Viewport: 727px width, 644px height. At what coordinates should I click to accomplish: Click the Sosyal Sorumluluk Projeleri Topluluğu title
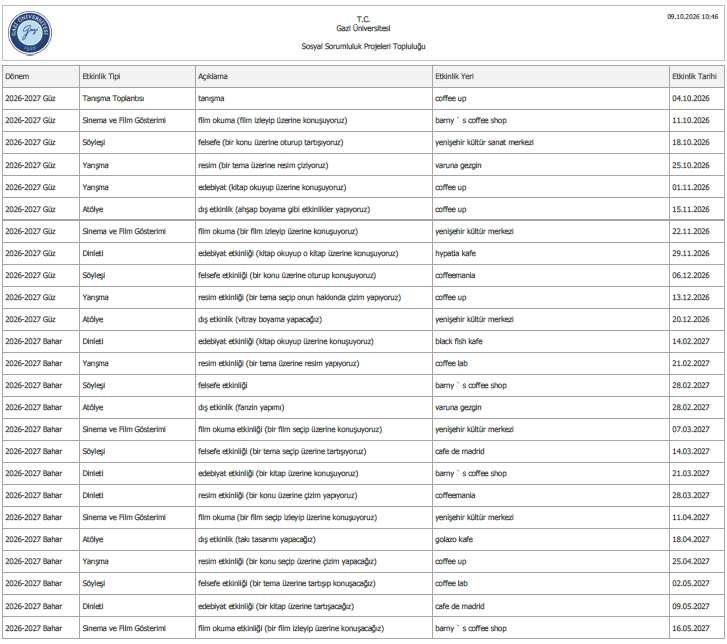[363, 46]
